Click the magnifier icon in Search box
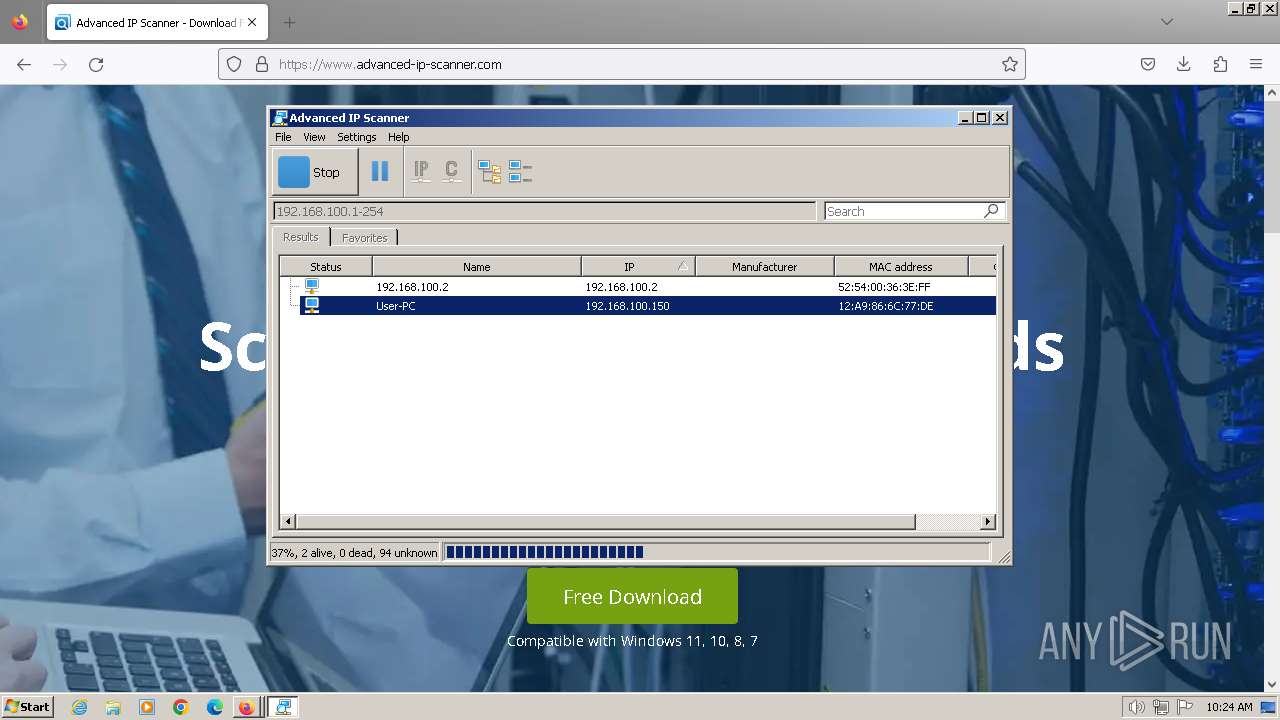1280x720 pixels. [x=991, y=211]
